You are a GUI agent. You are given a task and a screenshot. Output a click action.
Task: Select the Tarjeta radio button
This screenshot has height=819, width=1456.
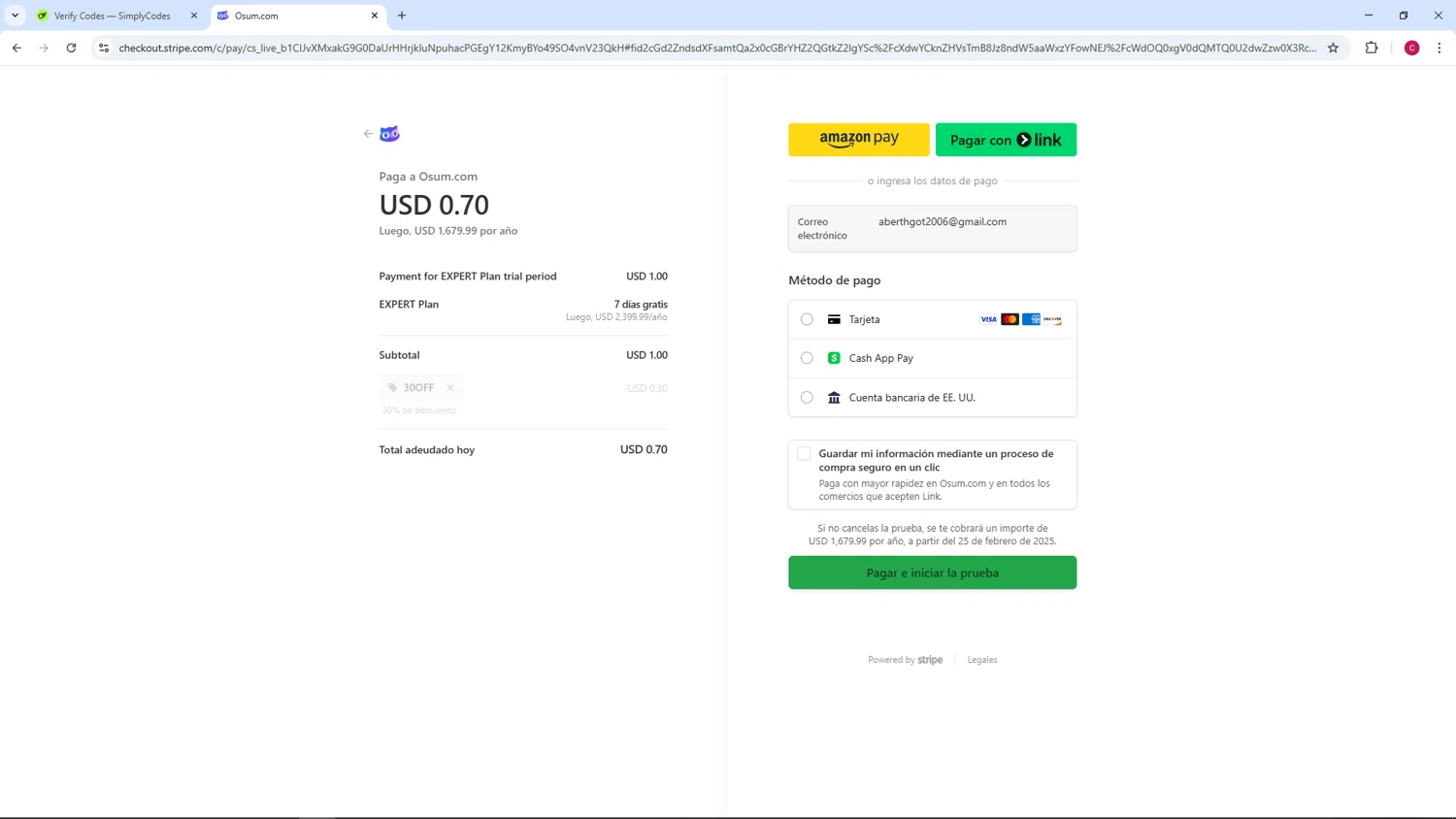click(x=807, y=319)
